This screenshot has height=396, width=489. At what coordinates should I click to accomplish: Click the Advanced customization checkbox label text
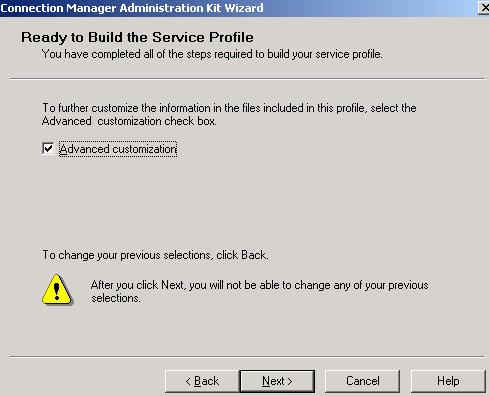tap(118, 149)
